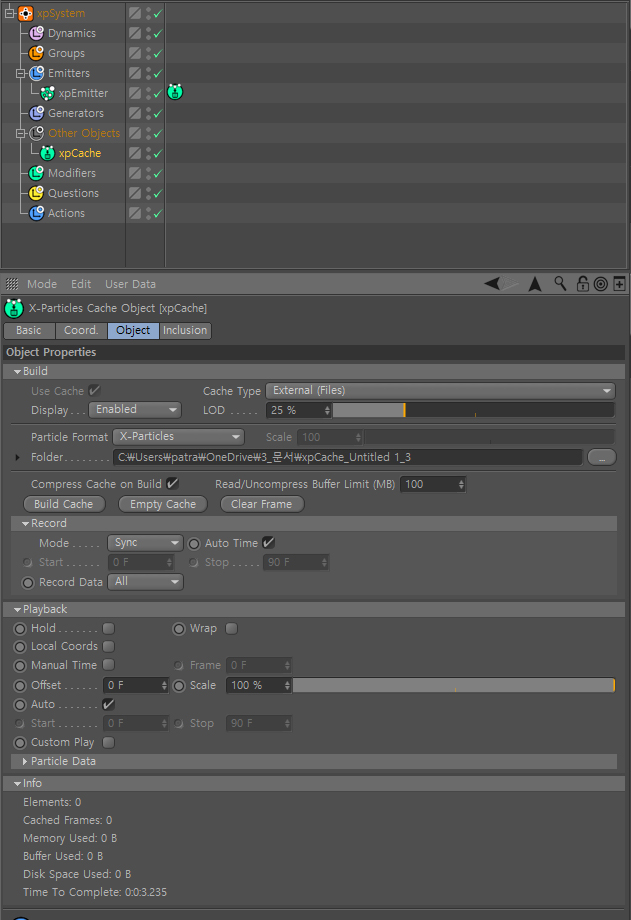Click the target mode circle icon
Viewport: 631px width, 920px height.
tap(600, 284)
